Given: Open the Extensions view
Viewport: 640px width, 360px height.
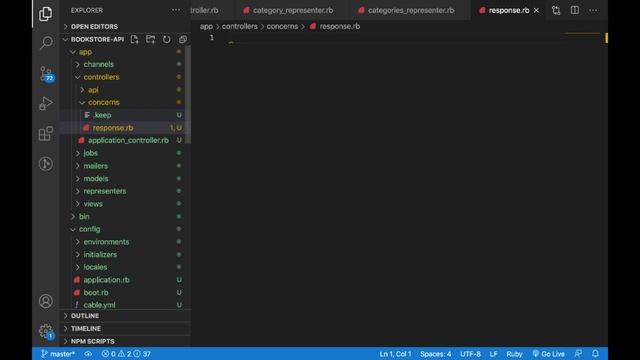Looking at the screenshot, I should (x=46, y=133).
